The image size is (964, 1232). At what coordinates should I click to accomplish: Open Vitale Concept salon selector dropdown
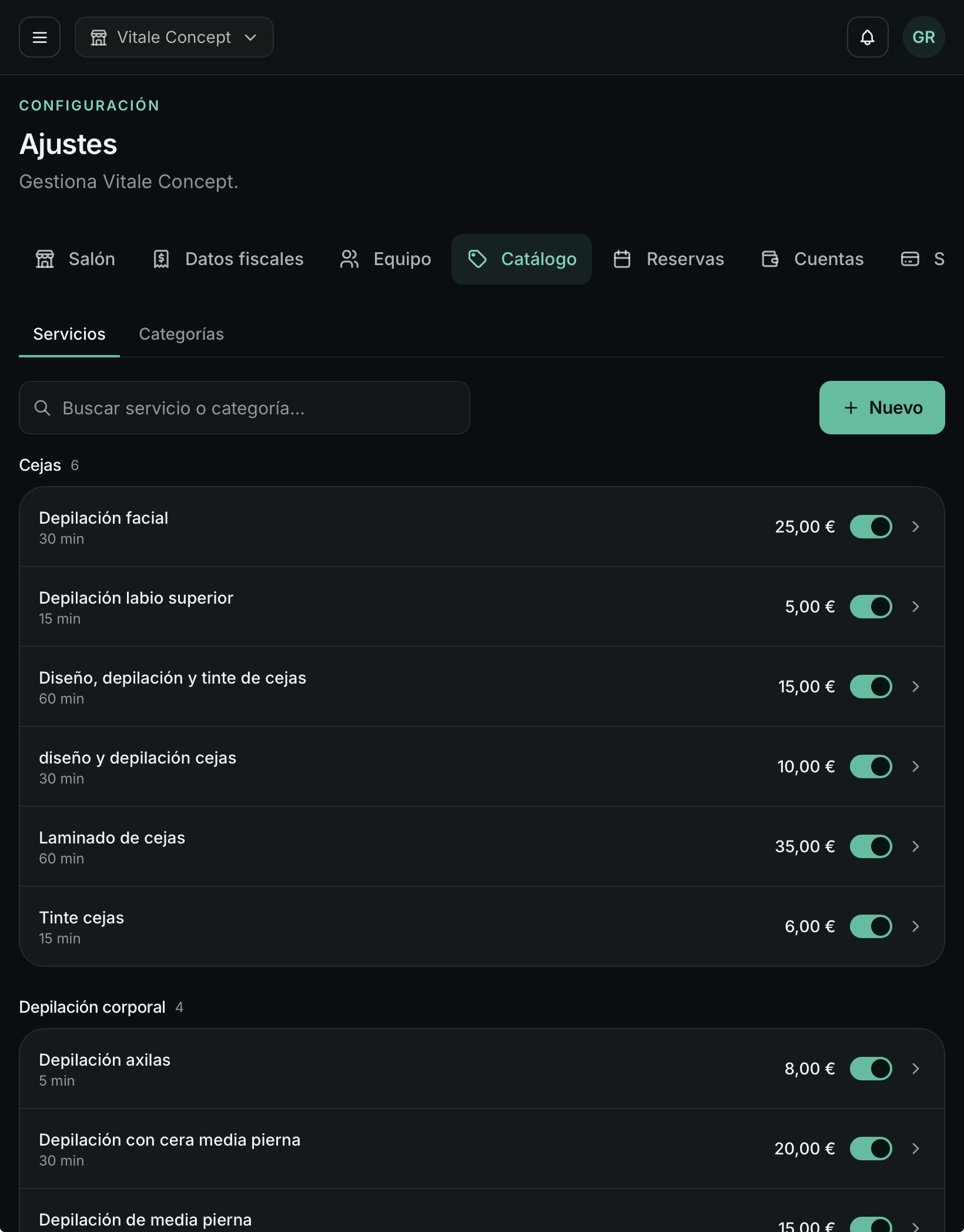pyautogui.click(x=174, y=37)
